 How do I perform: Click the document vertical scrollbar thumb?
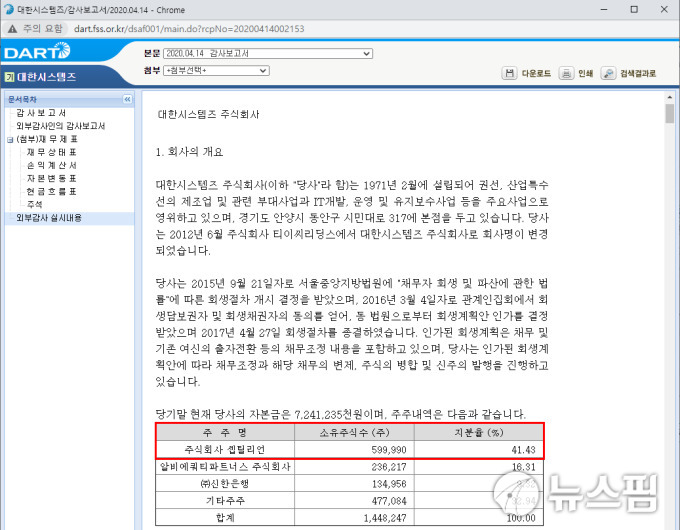[x=670, y=114]
